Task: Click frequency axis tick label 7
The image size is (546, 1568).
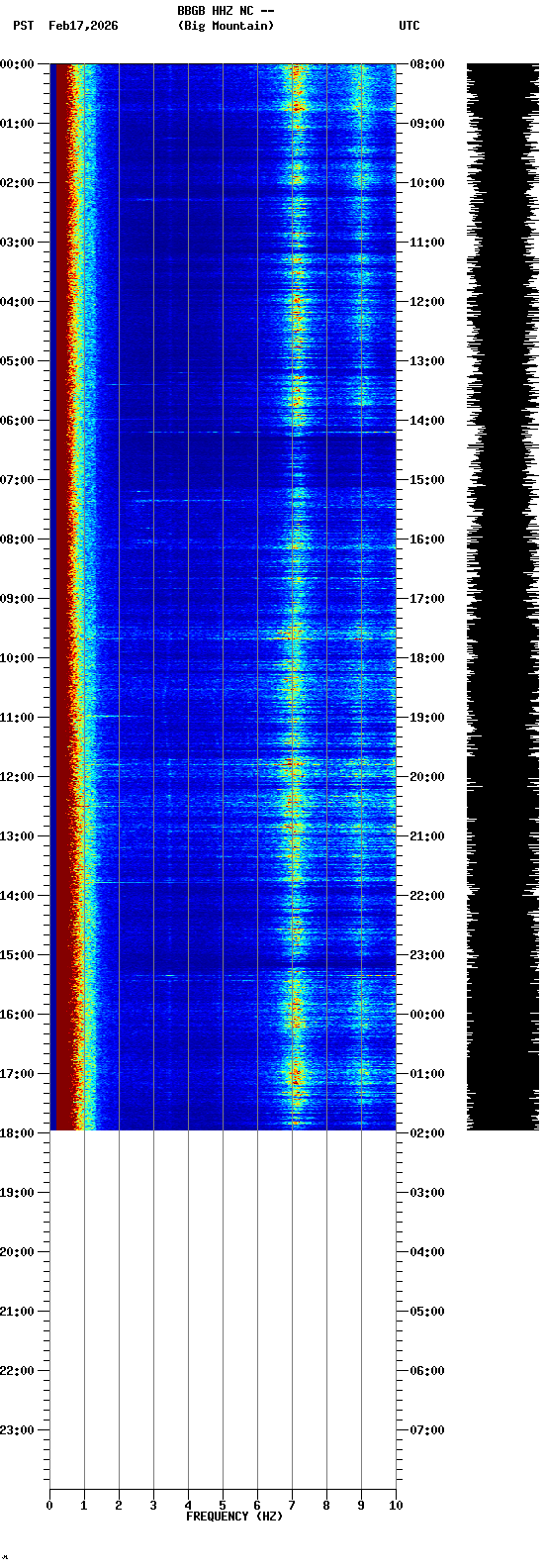Action: [292, 1506]
